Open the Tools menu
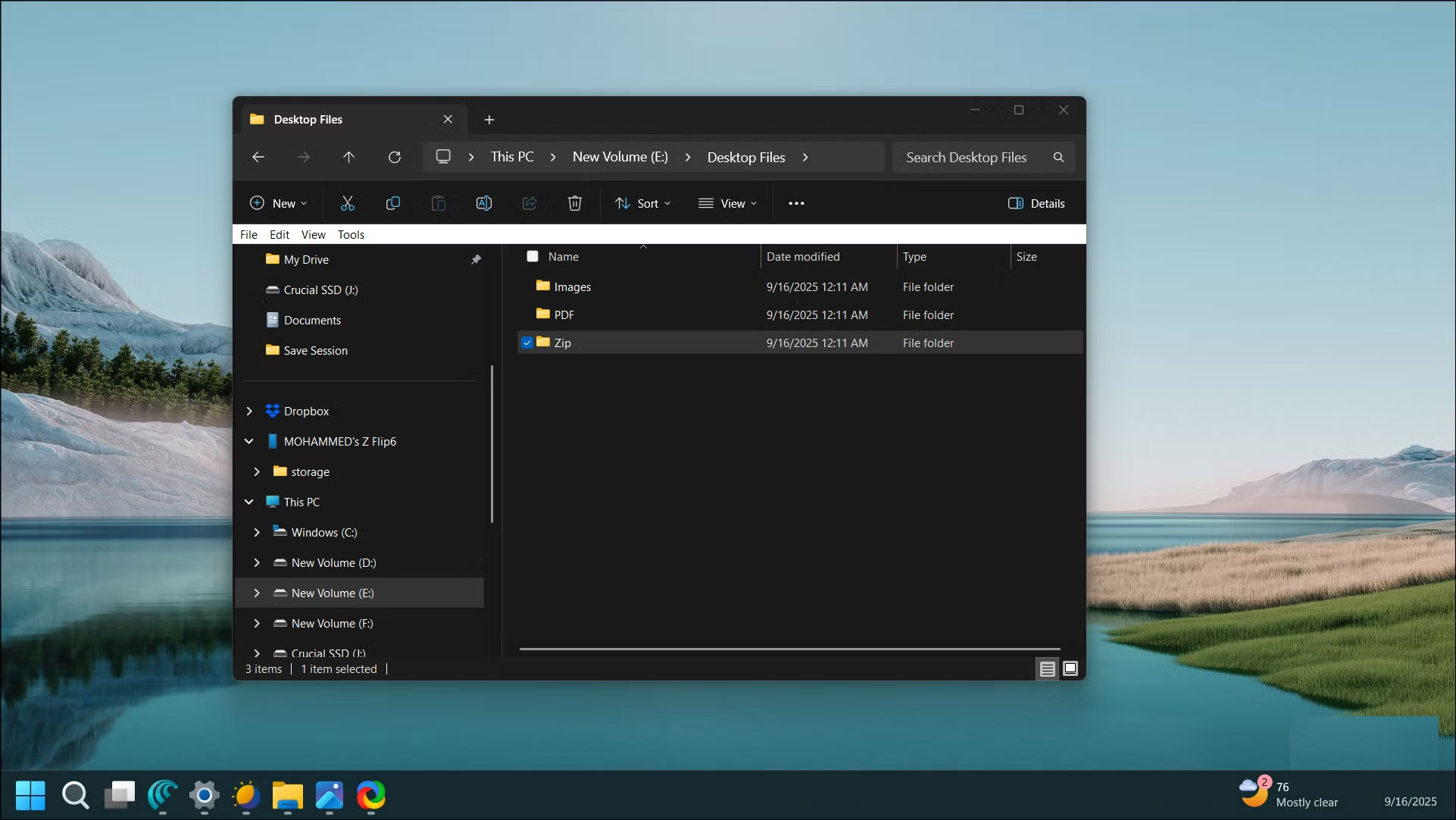The image size is (1456, 820). (x=351, y=234)
